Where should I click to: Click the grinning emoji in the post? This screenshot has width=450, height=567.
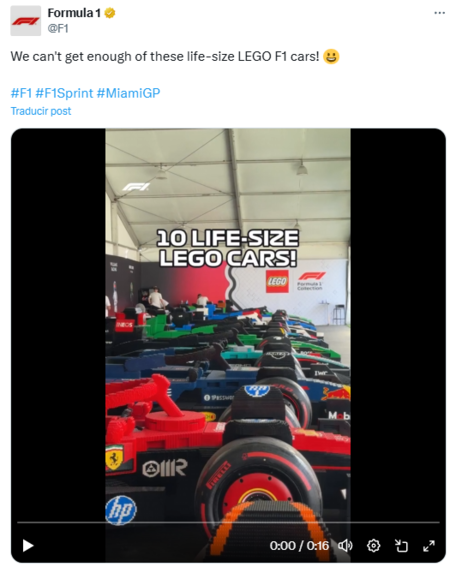click(331, 56)
